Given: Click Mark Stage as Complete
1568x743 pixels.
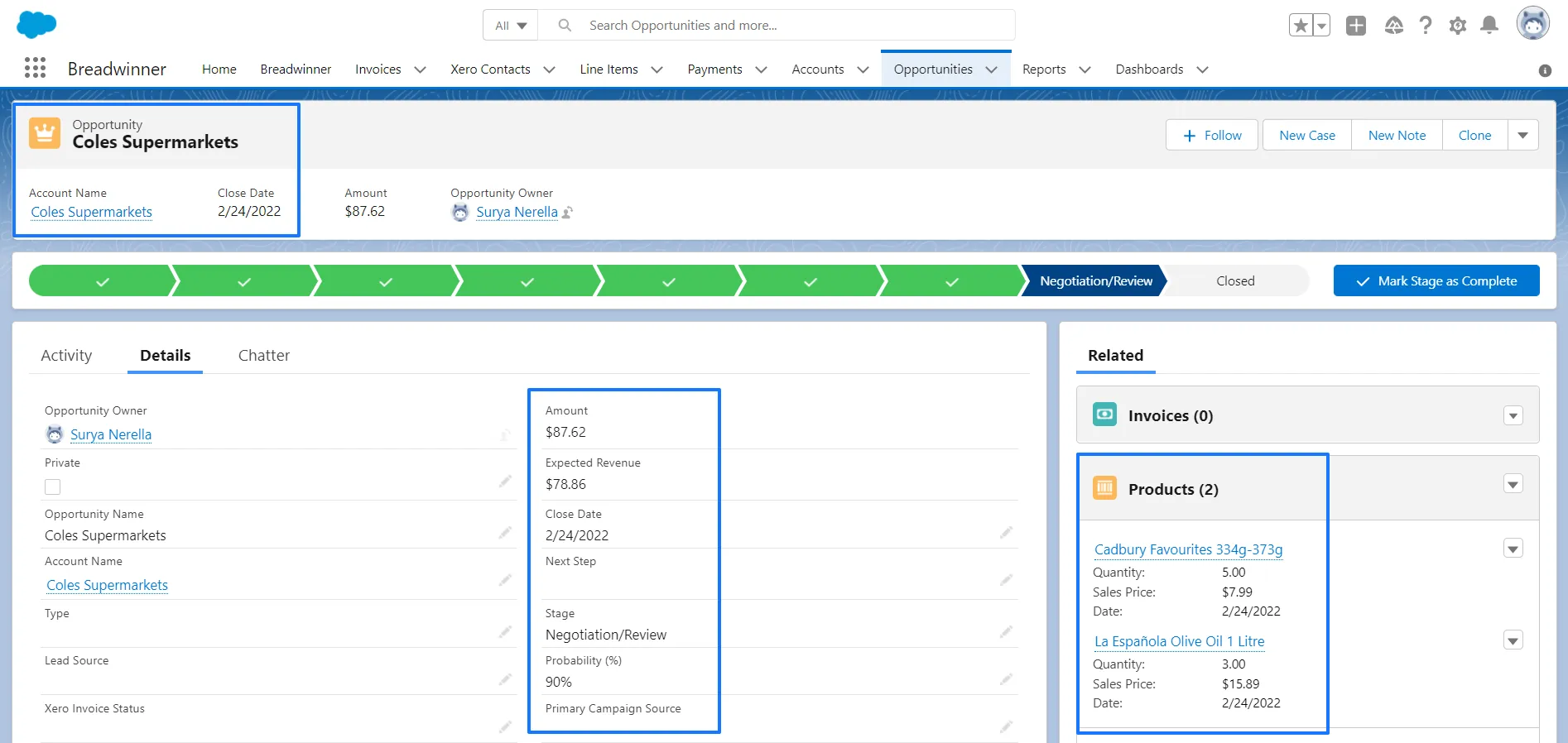Looking at the screenshot, I should click(x=1436, y=280).
